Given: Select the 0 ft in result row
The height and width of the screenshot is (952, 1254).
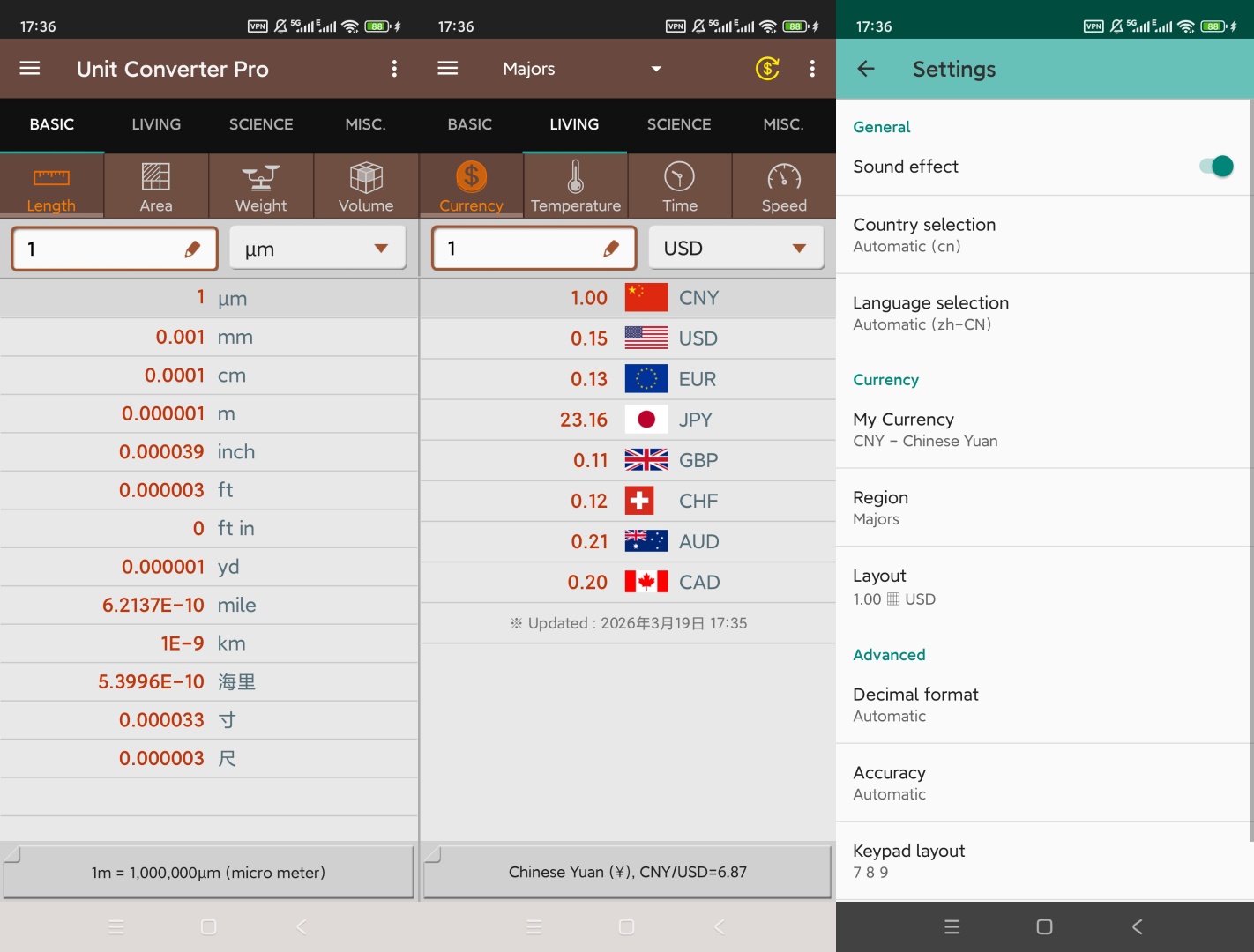Looking at the screenshot, I should [x=209, y=529].
